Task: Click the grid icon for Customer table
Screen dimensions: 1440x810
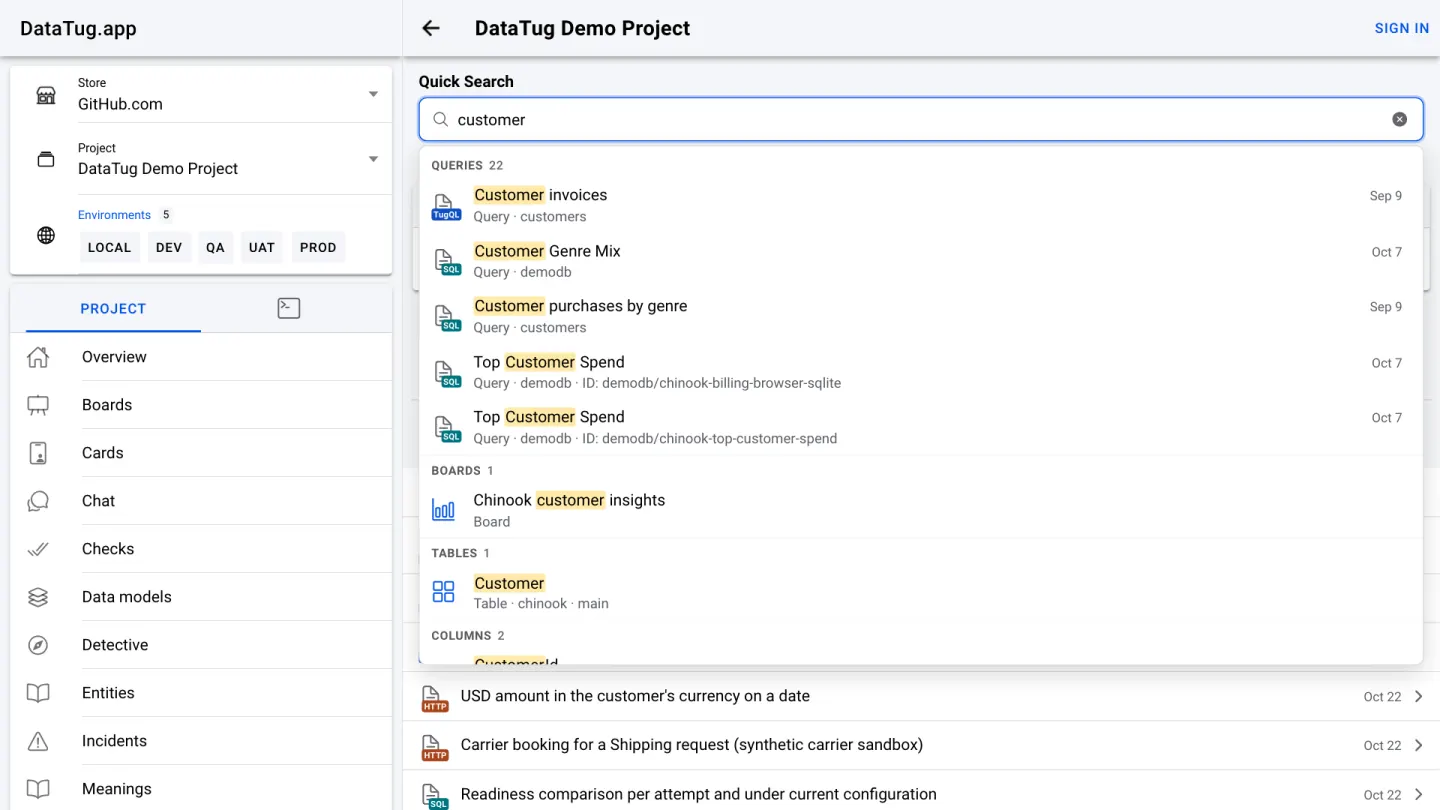Action: tap(443, 592)
